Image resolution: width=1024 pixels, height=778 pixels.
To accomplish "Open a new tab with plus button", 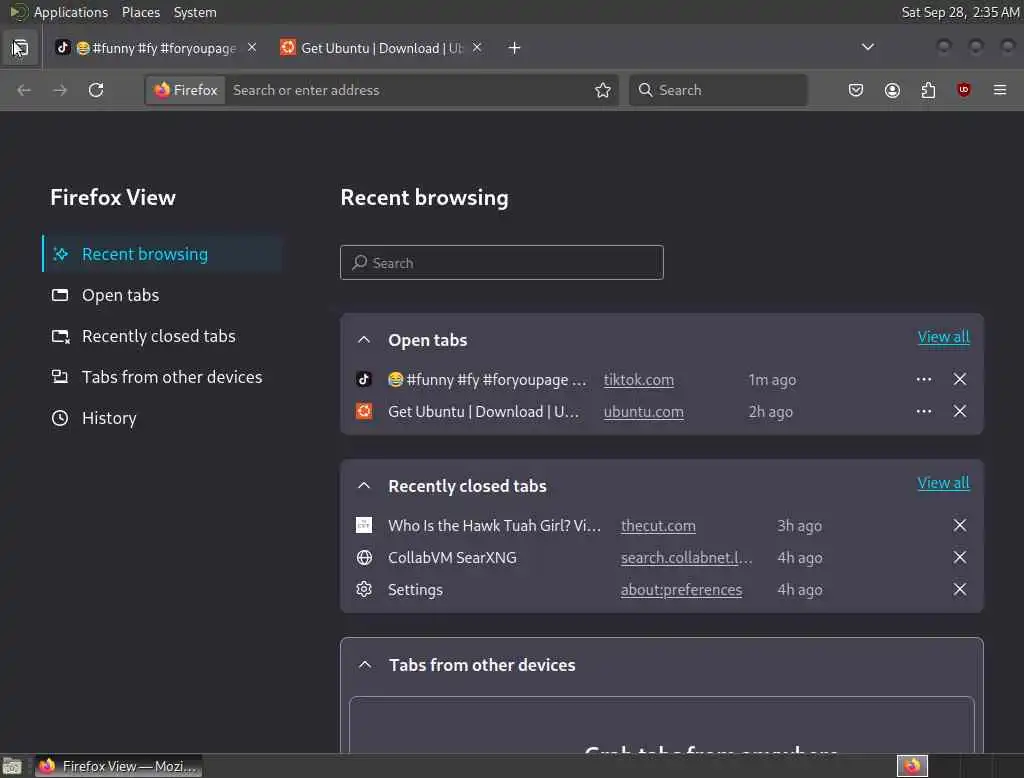I will click(x=514, y=48).
